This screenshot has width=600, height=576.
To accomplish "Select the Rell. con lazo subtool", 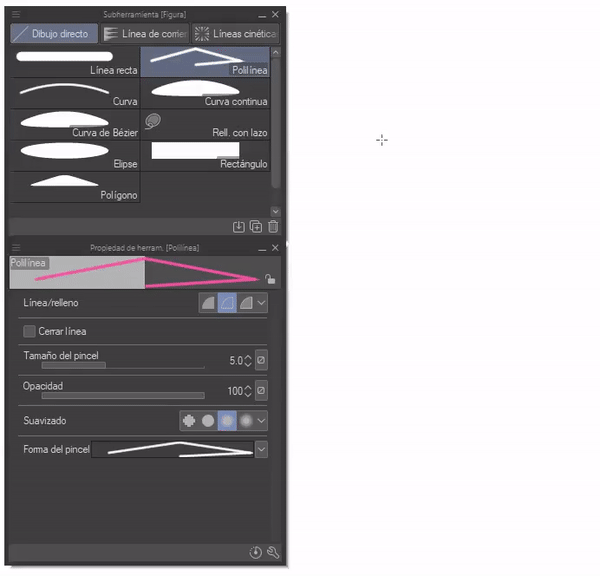I will 205,125.
